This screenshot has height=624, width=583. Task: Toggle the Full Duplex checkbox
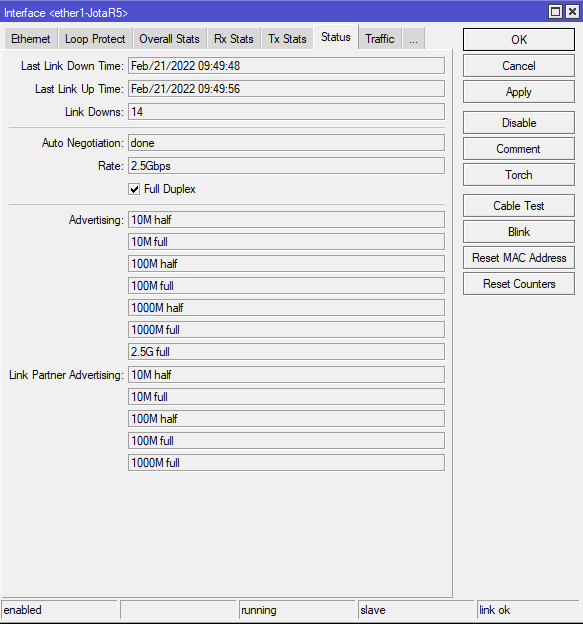(134, 189)
